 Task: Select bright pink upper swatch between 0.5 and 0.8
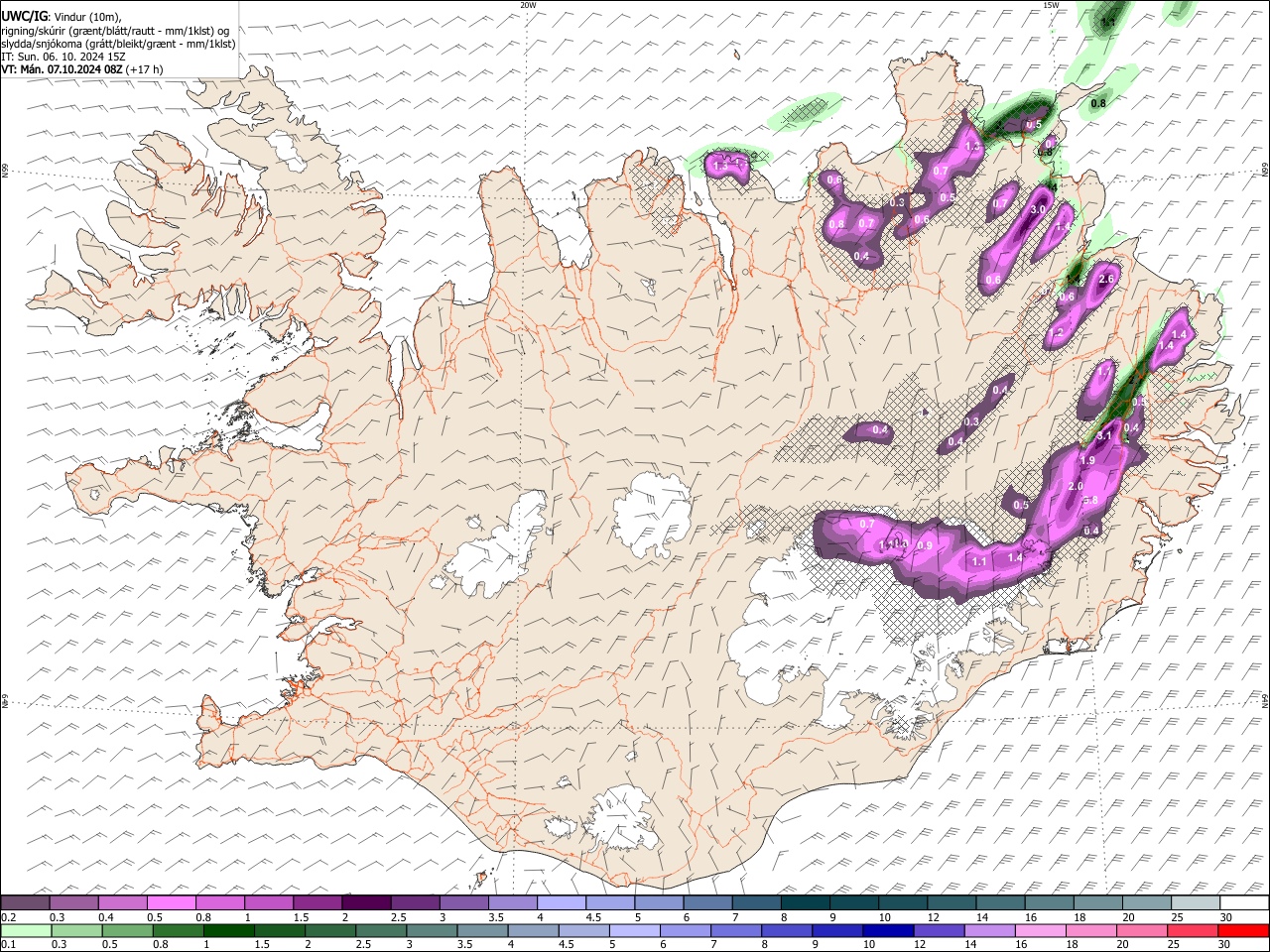172,902
